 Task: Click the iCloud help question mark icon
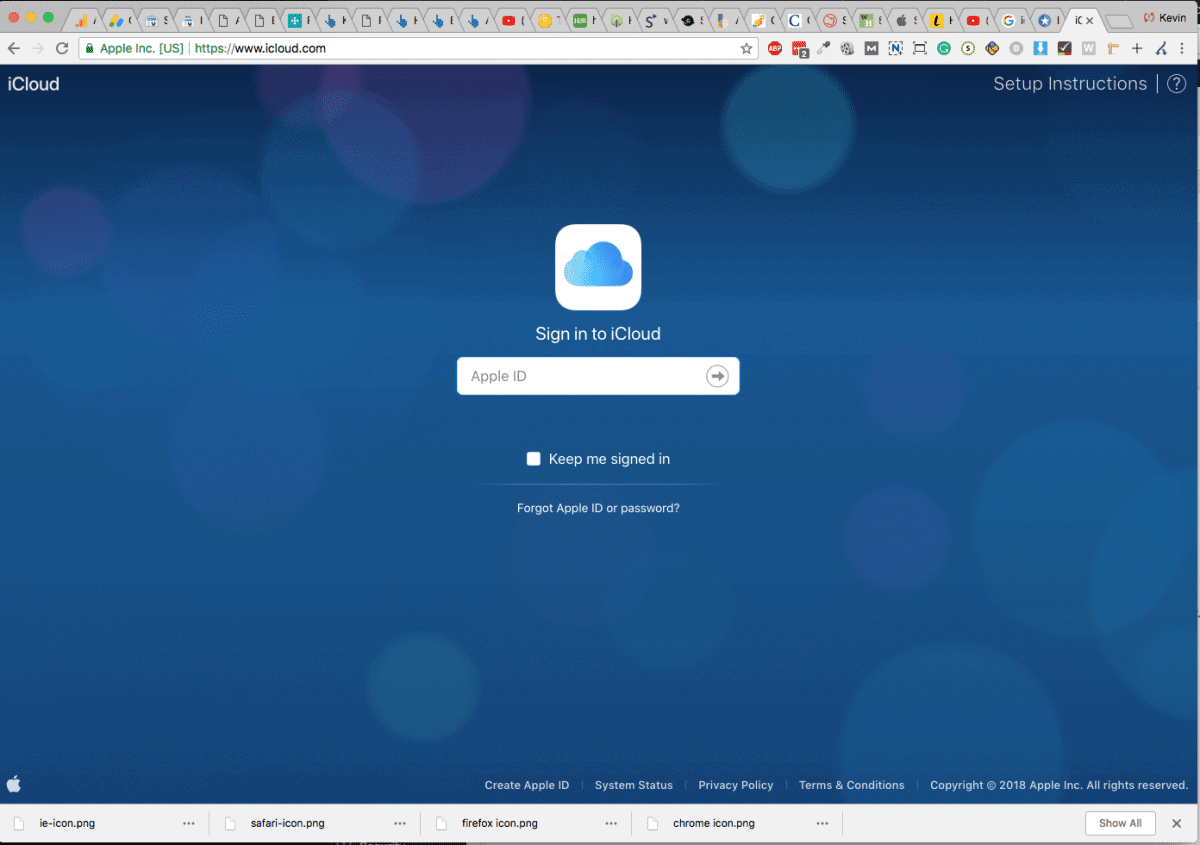[x=1176, y=84]
